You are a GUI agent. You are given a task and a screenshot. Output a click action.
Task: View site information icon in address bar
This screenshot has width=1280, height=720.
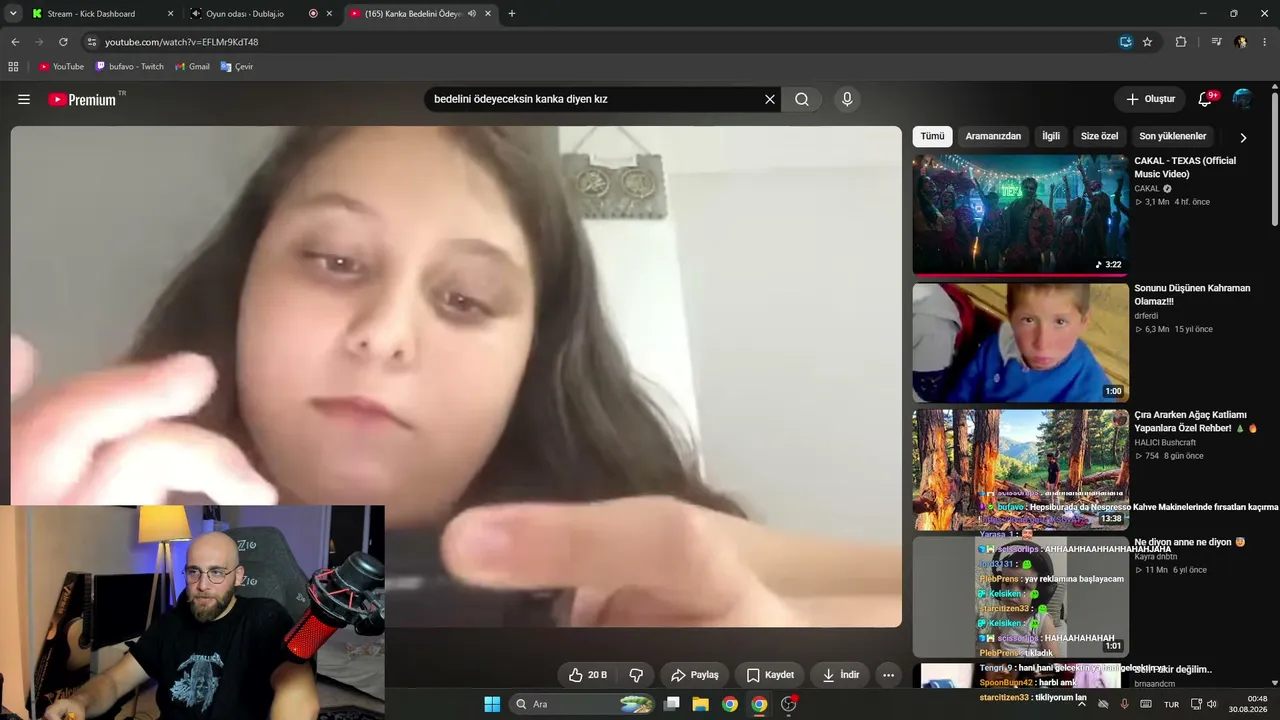92,42
